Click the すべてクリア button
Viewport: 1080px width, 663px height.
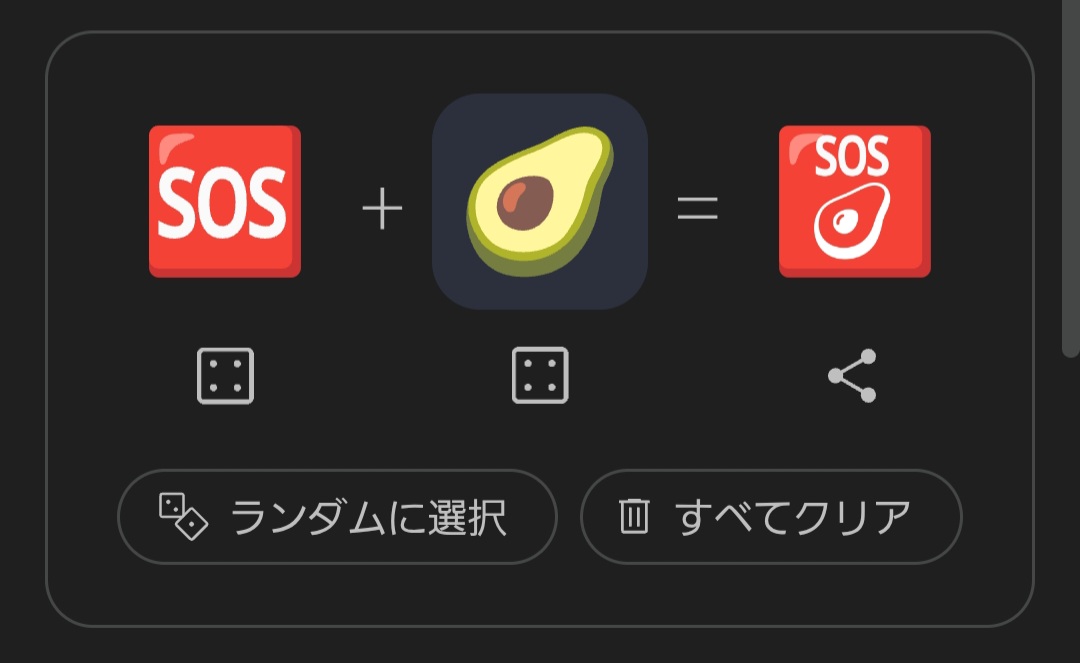point(771,516)
